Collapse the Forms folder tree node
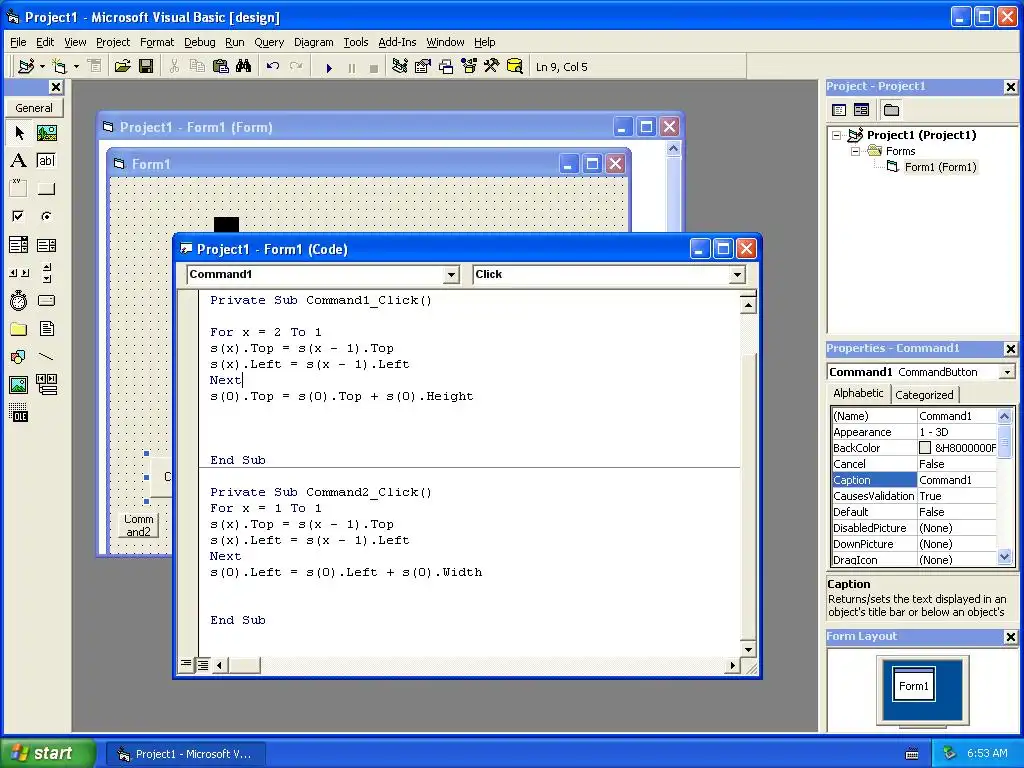Screen dimensions: 1024x768 coord(855,151)
